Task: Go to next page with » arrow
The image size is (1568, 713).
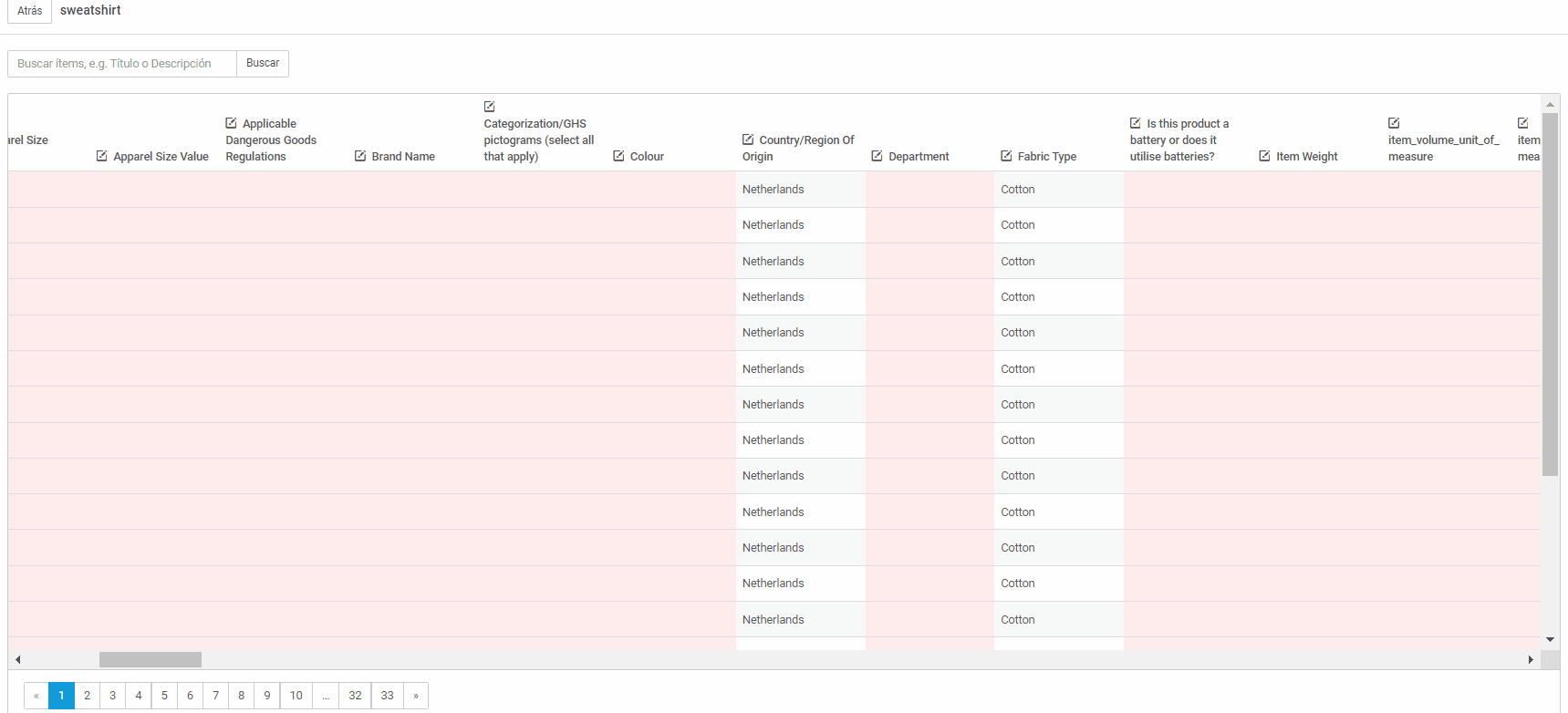Action: [416, 696]
